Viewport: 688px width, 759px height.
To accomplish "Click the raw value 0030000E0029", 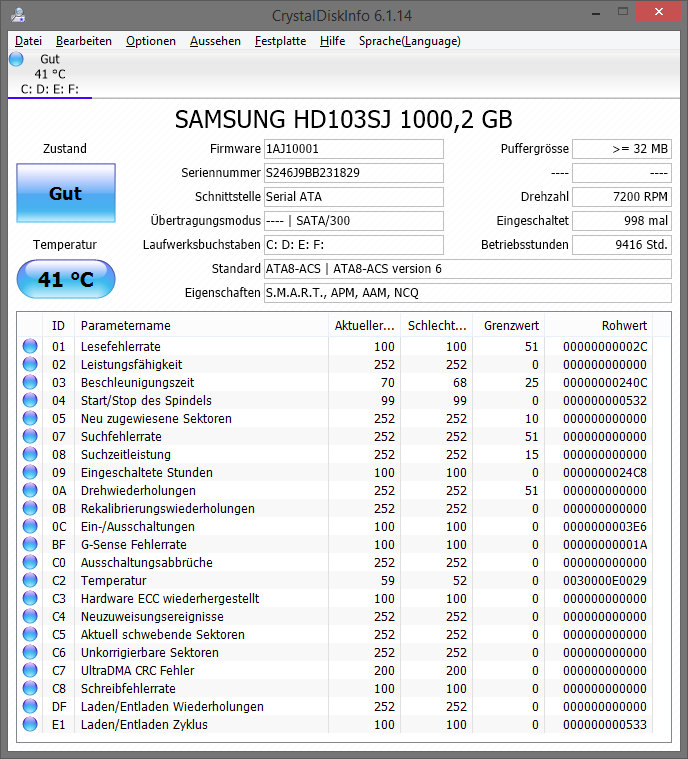I will click(605, 580).
